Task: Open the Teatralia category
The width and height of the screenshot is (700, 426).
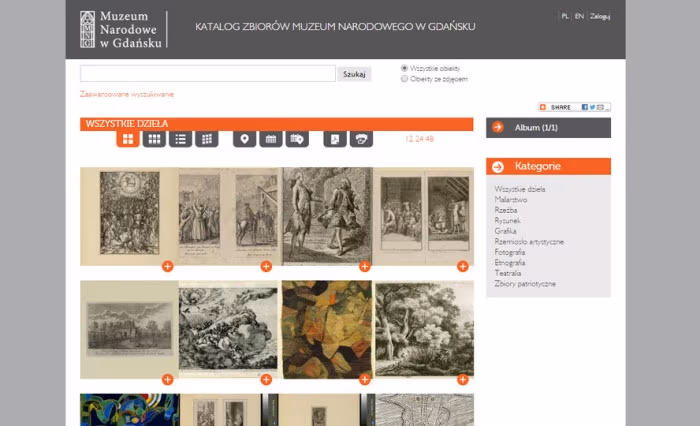Action: tap(508, 273)
